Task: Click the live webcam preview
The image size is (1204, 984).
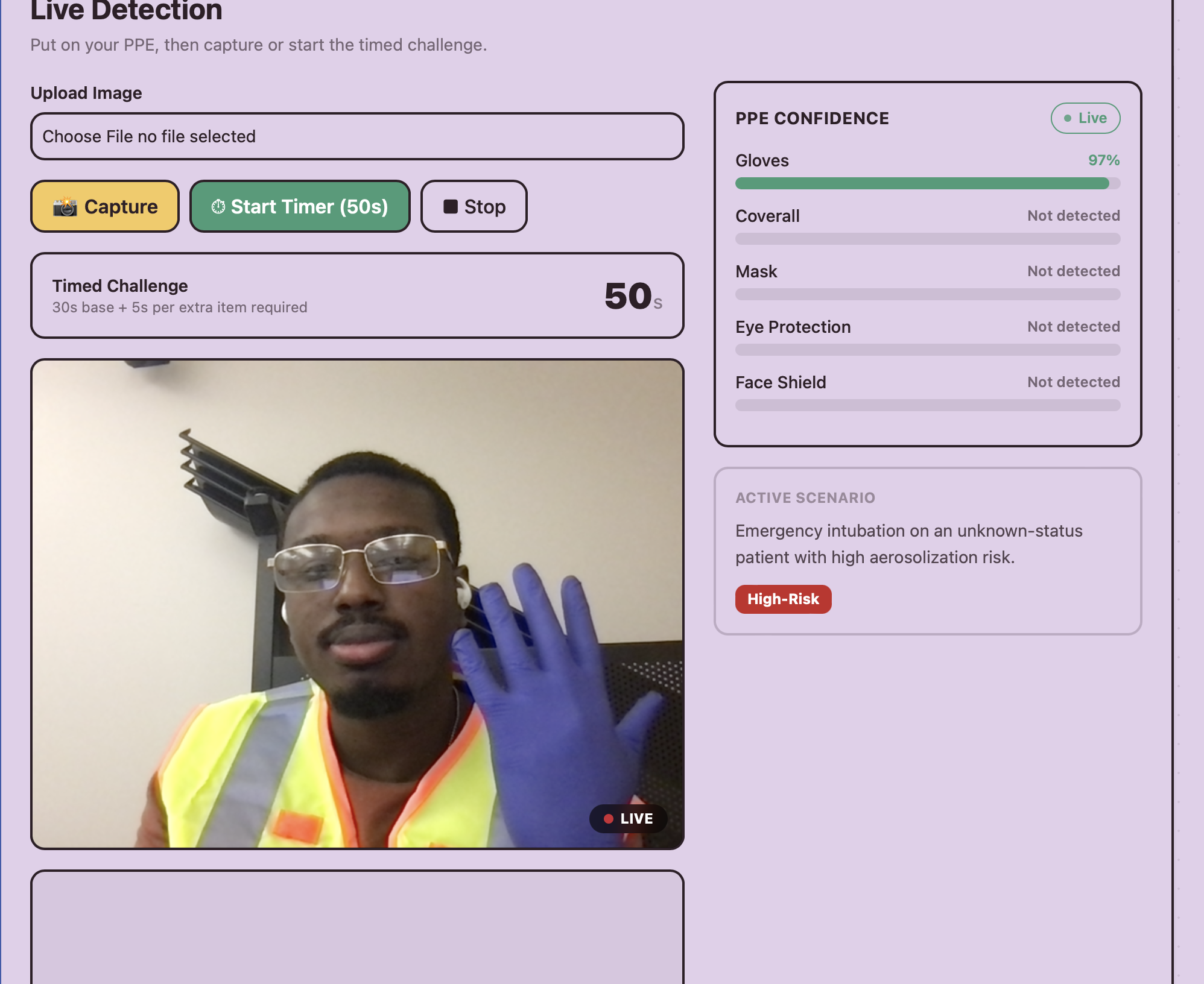Action: click(x=356, y=604)
